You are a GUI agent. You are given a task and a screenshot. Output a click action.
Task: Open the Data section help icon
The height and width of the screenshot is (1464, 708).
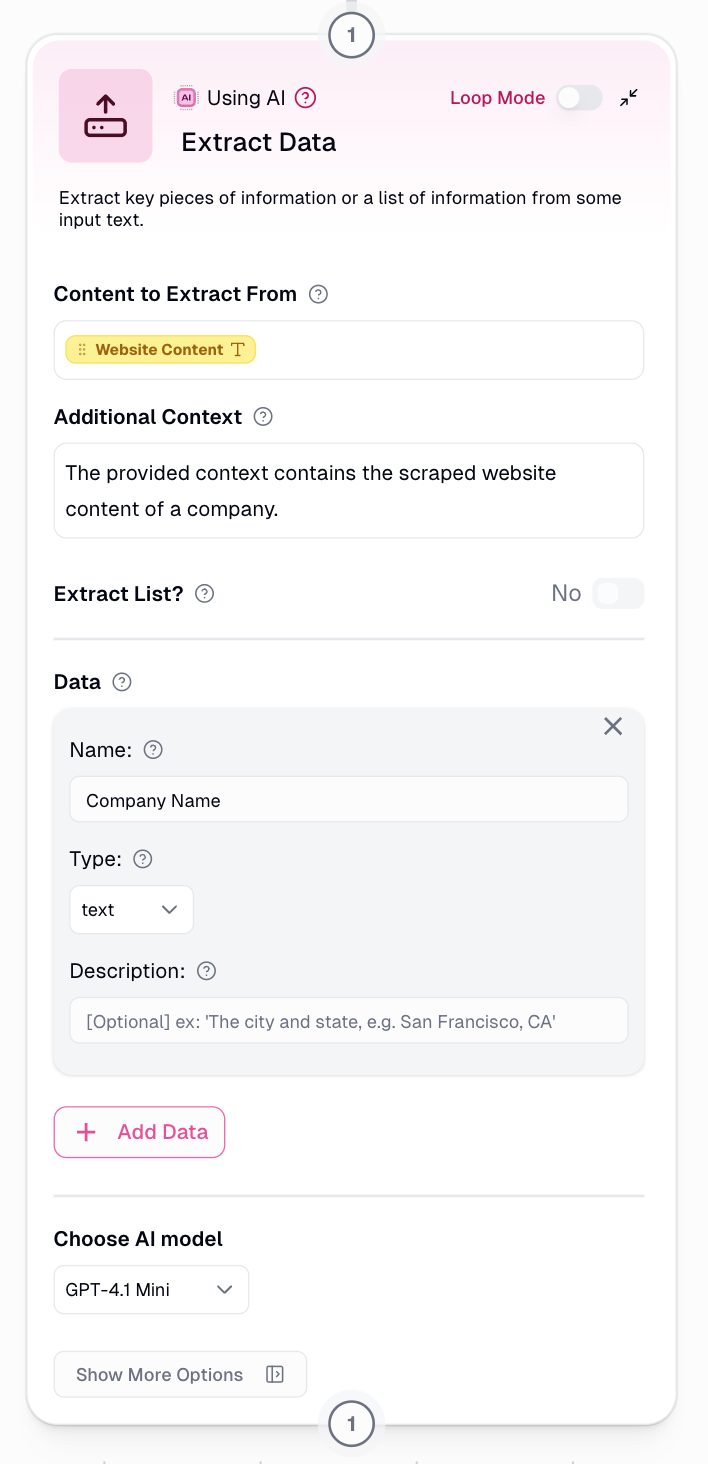(x=122, y=682)
